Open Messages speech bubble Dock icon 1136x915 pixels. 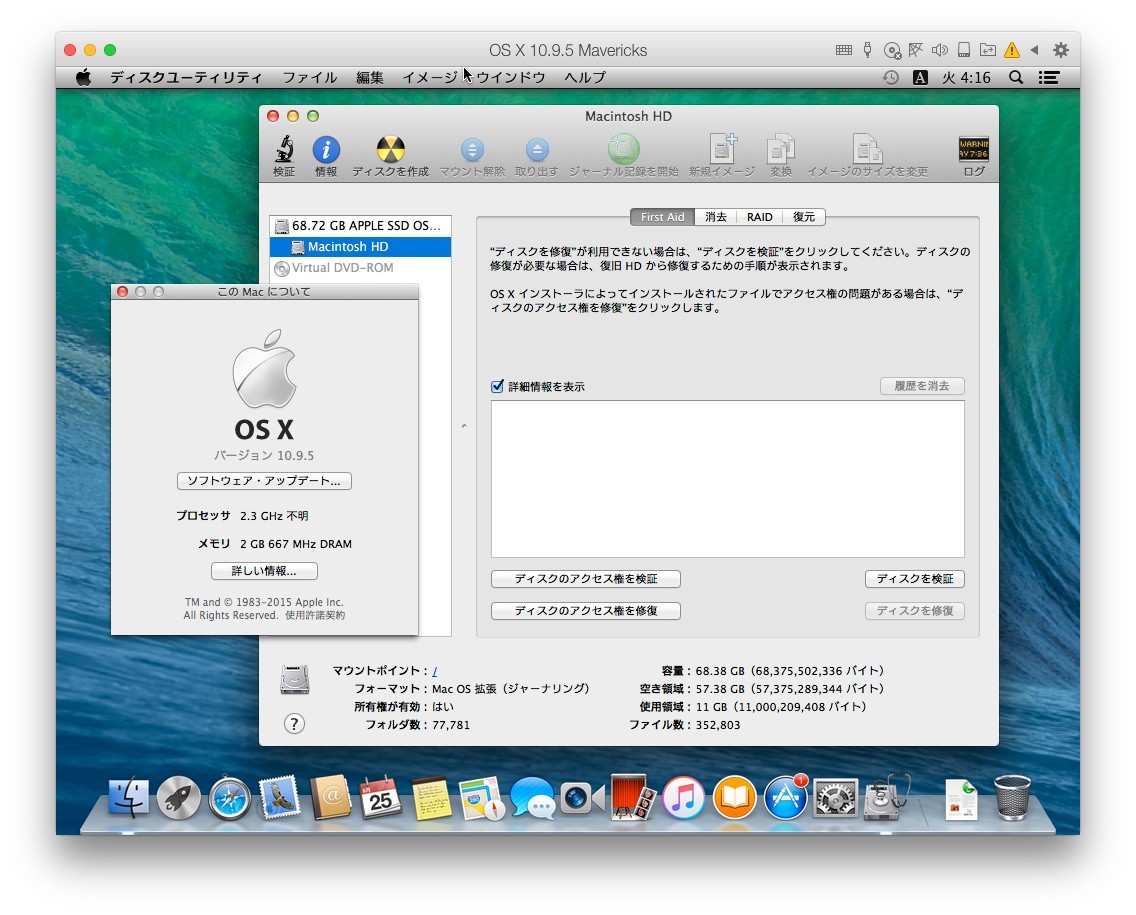click(x=532, y=798)
